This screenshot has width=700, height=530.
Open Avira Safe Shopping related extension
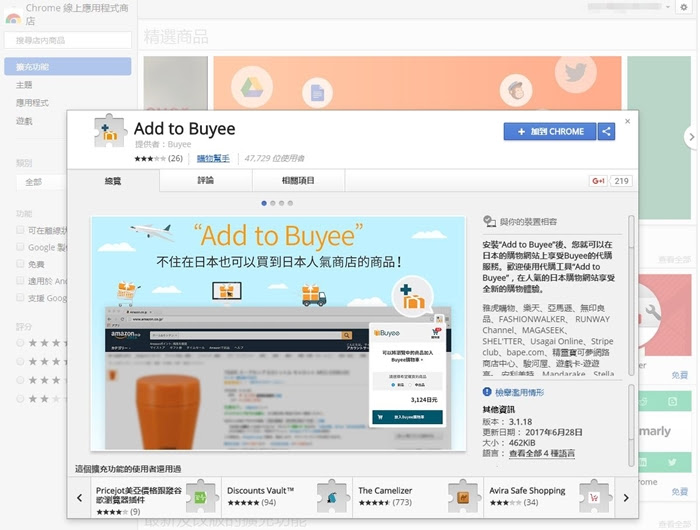coord(549,497)
